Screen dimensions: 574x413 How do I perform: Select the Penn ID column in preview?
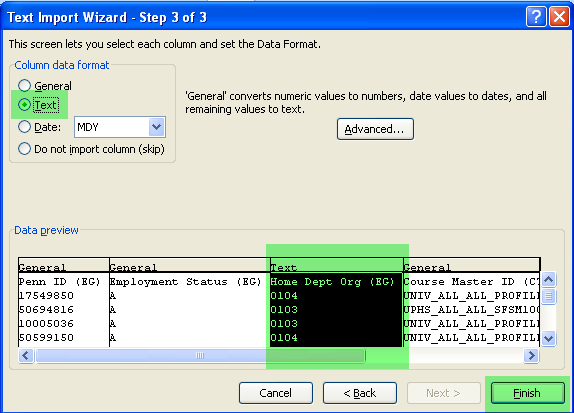tap(64, 302)
